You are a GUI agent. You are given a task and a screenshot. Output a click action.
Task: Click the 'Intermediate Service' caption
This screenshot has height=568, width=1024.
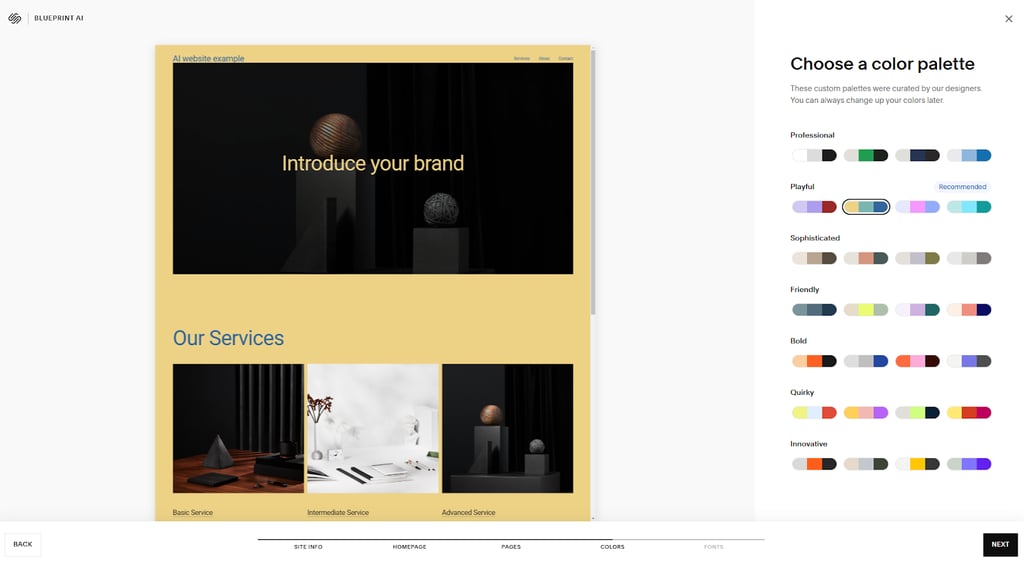[x=338, y=513]
